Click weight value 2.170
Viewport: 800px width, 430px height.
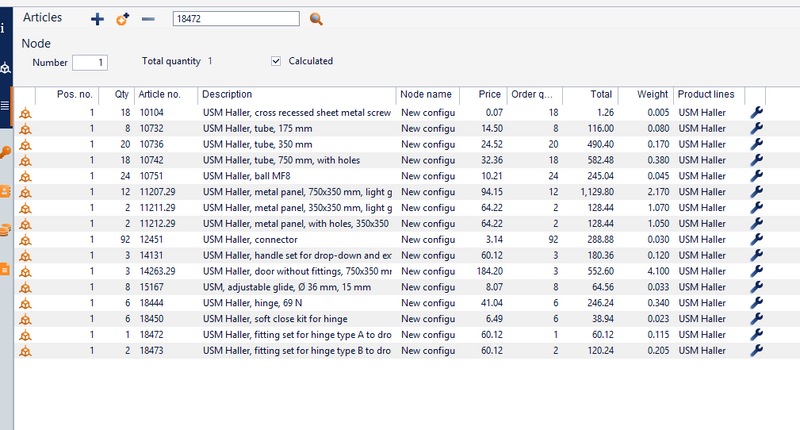[658, 192]
